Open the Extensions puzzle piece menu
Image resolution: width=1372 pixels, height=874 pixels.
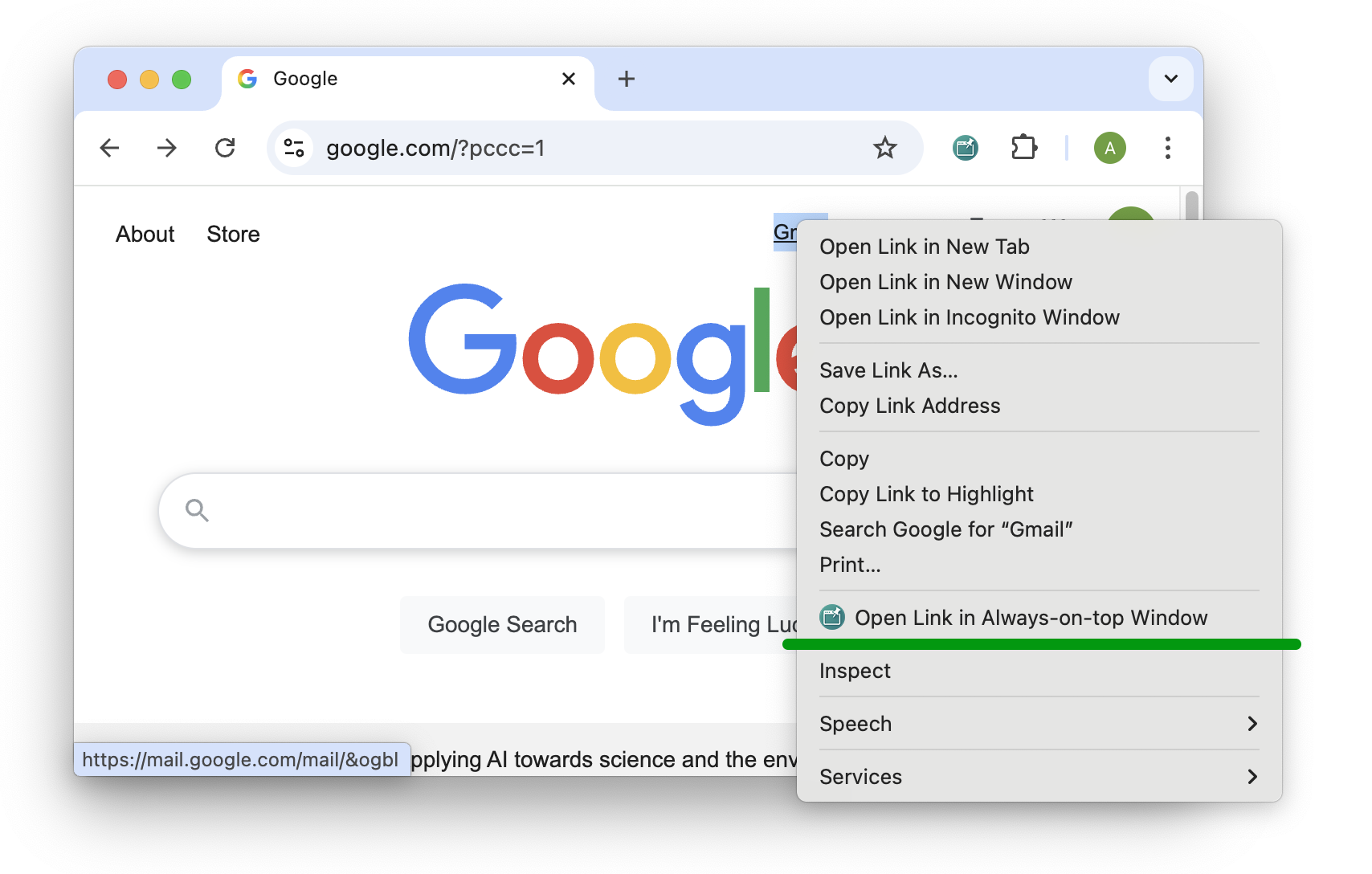click(1023, 148)
